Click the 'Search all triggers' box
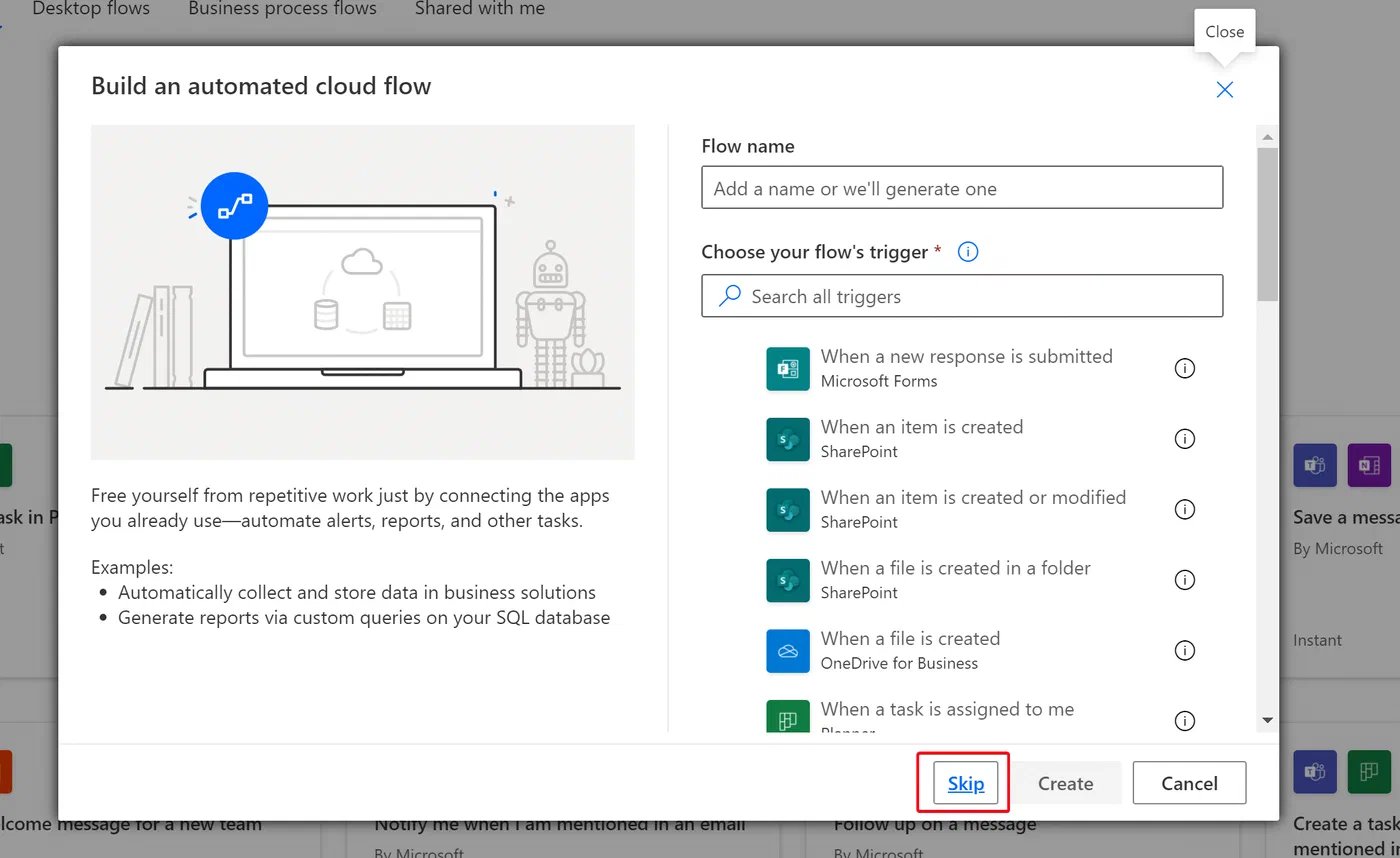The image size is (1400, 858). click(x=962, y=296)
